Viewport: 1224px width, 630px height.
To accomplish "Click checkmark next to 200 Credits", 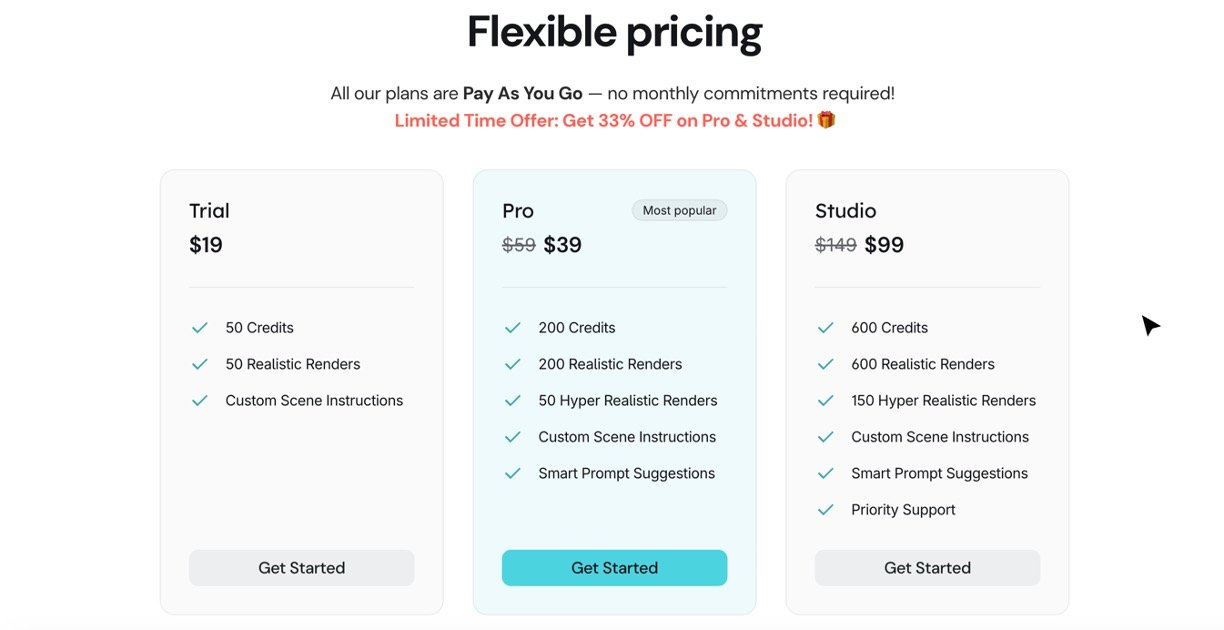I will [x=513, y=327].
